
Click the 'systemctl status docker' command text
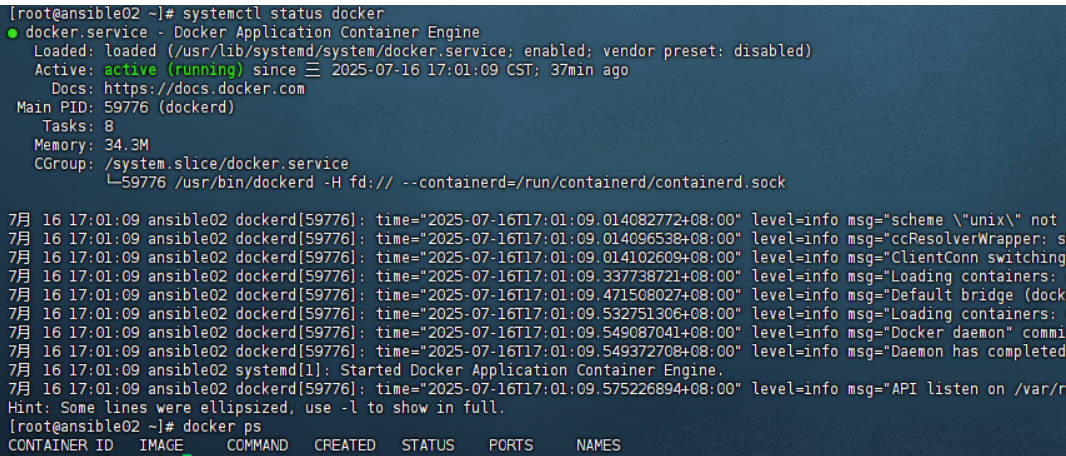click(x=283, y=14)
